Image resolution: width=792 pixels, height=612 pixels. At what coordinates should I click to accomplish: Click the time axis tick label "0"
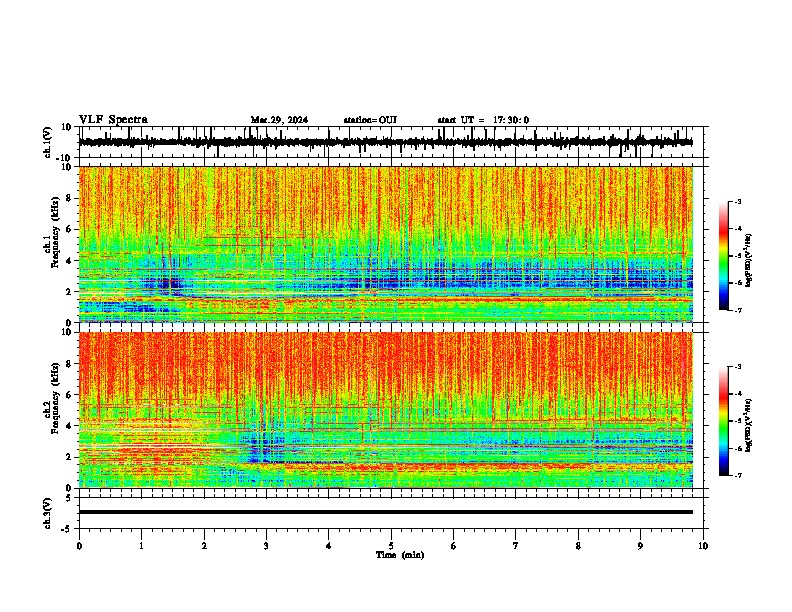tap(79, 546)
